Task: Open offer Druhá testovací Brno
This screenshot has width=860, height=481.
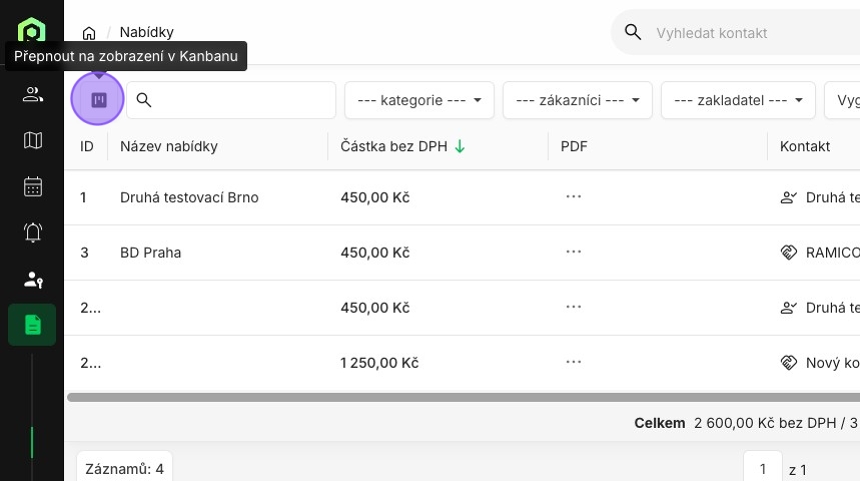Action: [189, 197]
